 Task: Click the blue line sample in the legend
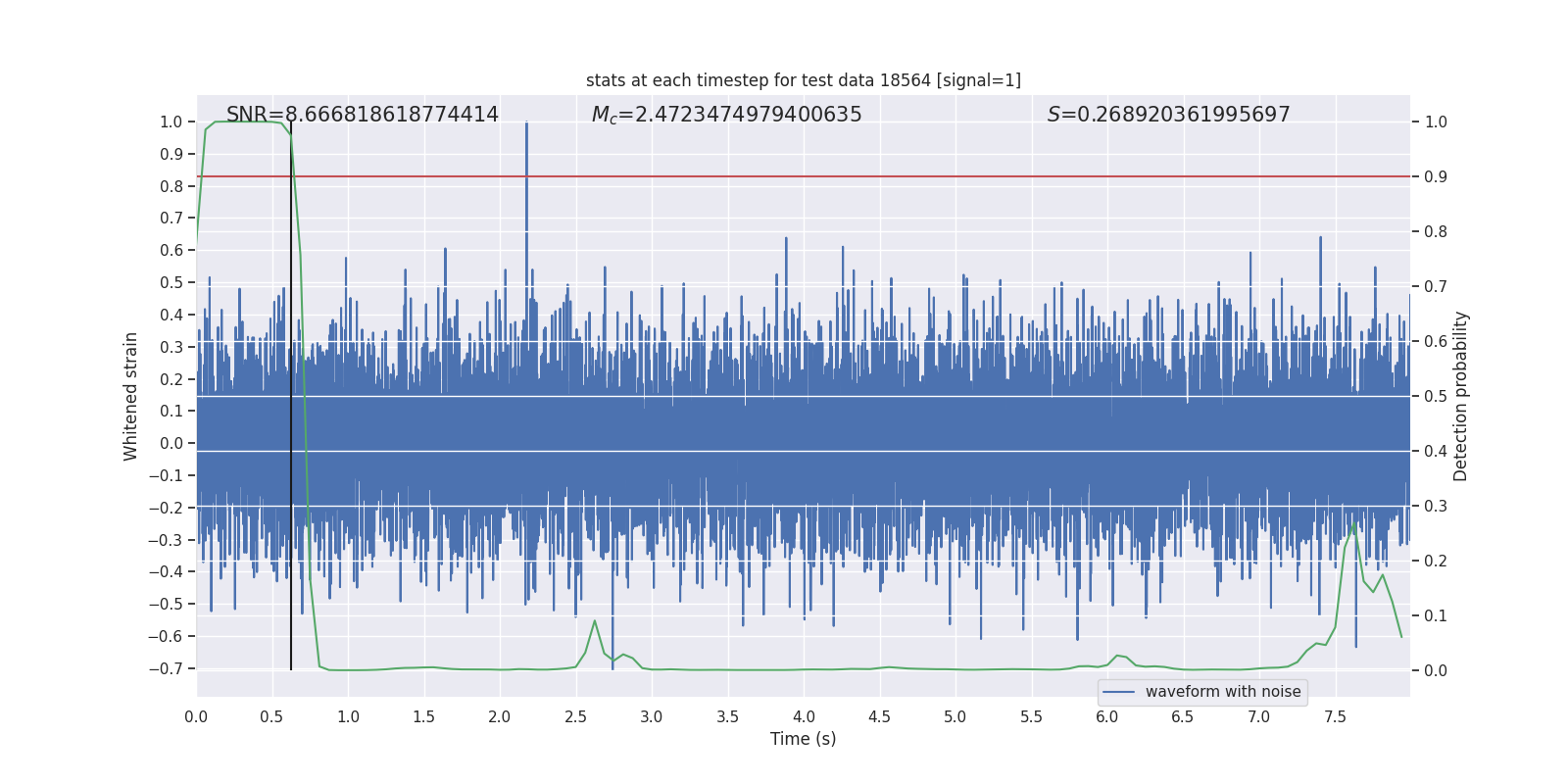[x=1118, y=692]
